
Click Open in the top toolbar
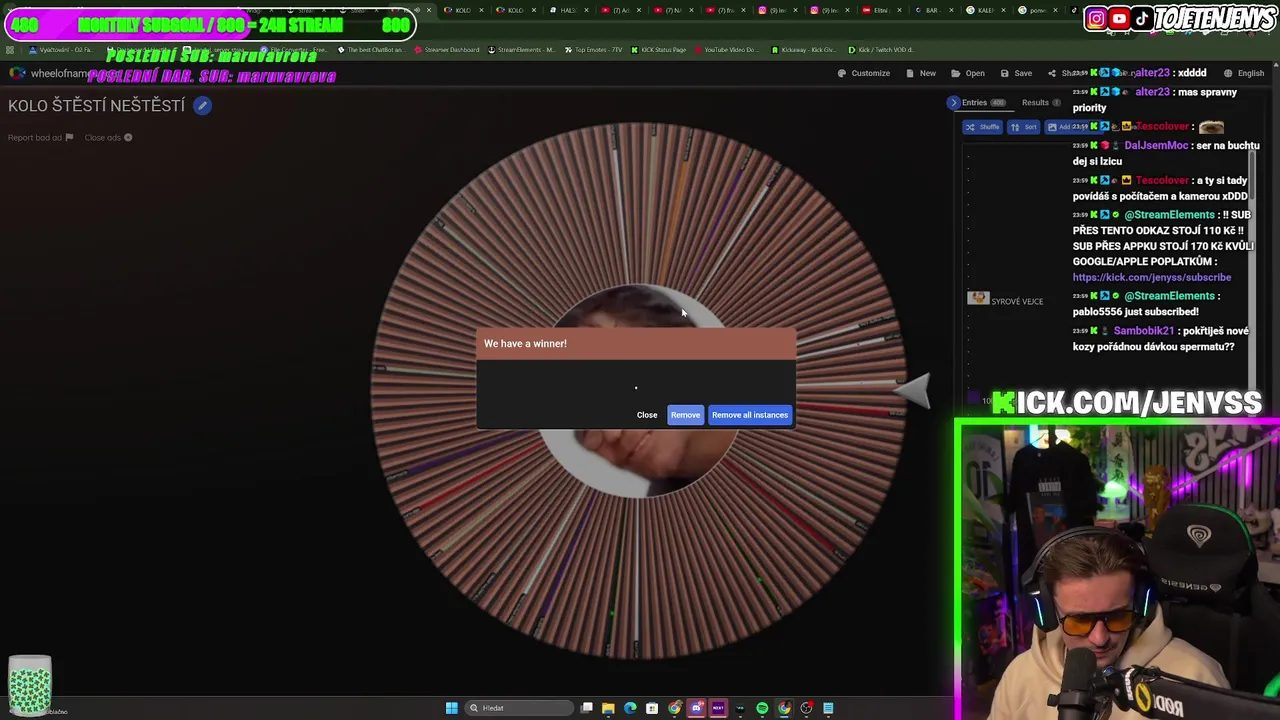tap(968, 73)
